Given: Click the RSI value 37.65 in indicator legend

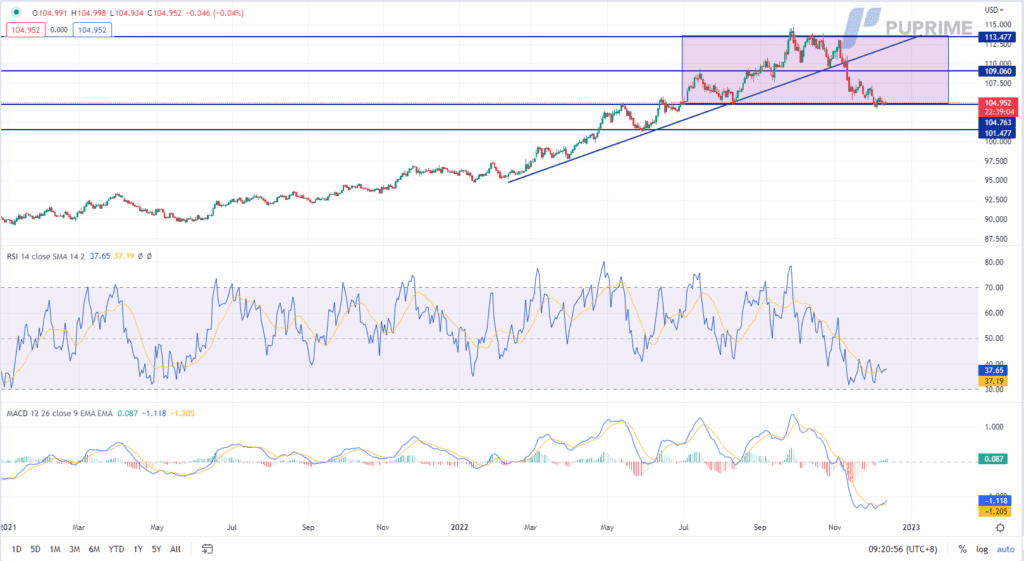Looking at the screenshot, I should 100,256.
